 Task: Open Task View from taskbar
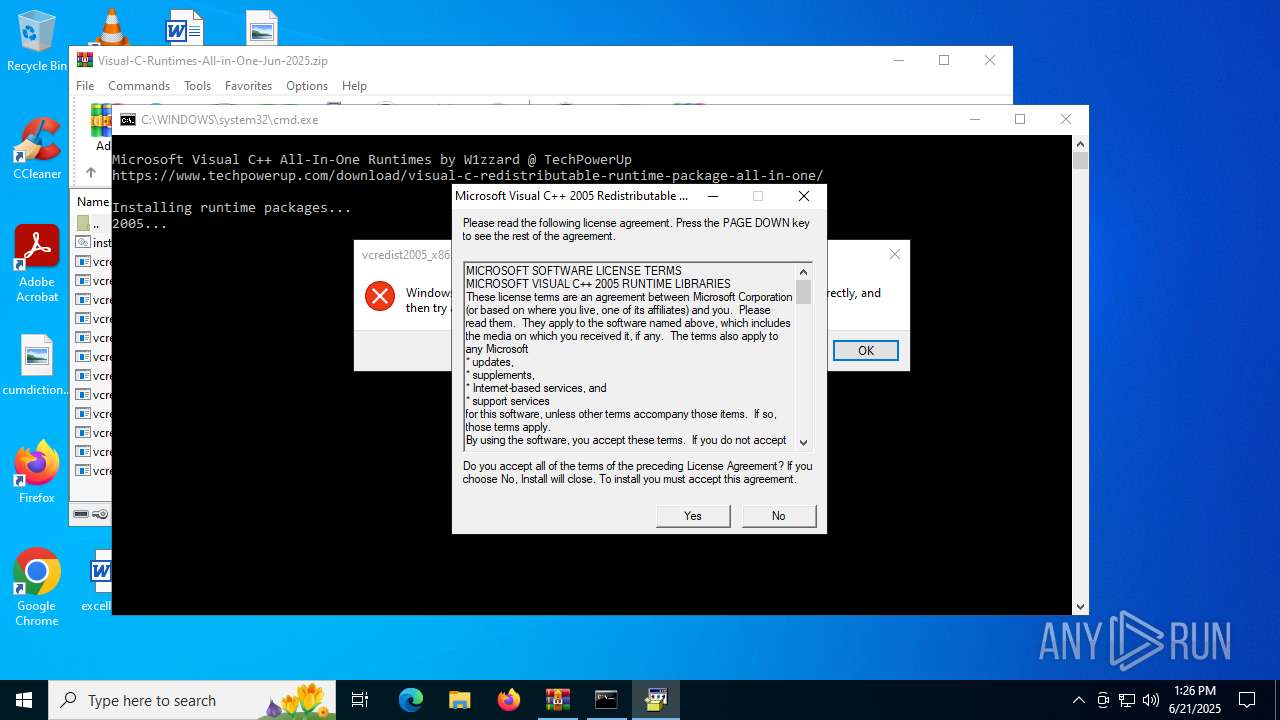pos(360,700)
